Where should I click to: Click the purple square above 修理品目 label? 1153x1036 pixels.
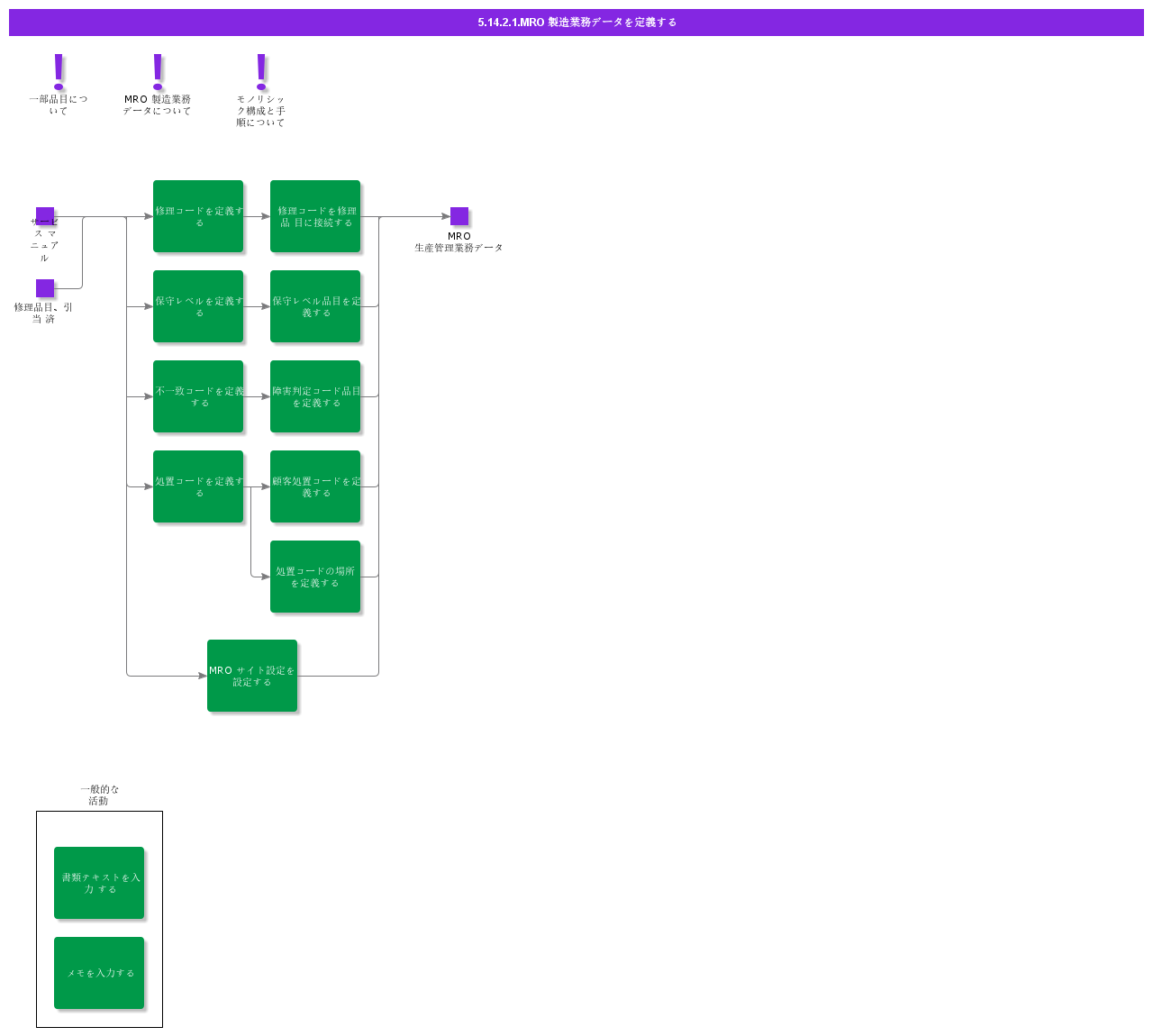[x=45, y=286]
